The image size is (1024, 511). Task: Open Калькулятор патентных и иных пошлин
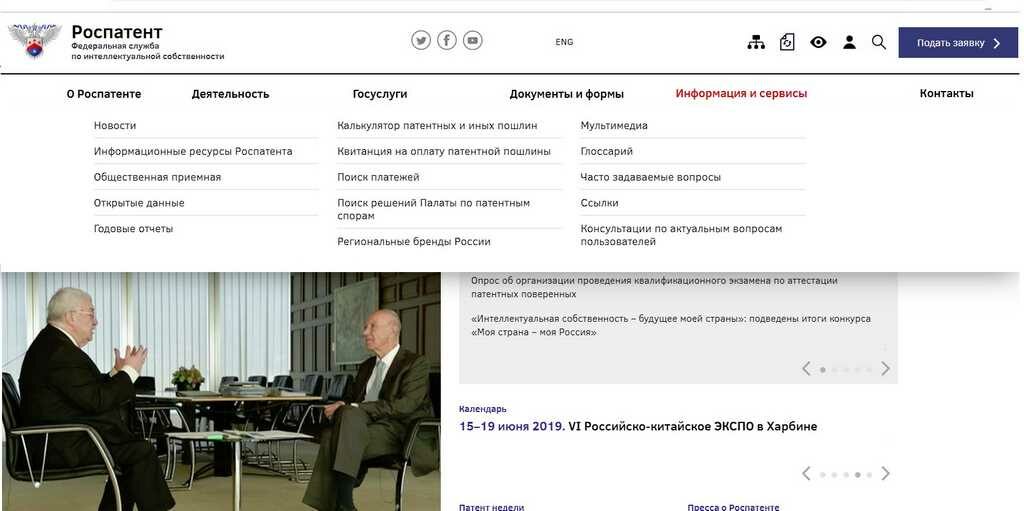[x=438, y=125]
